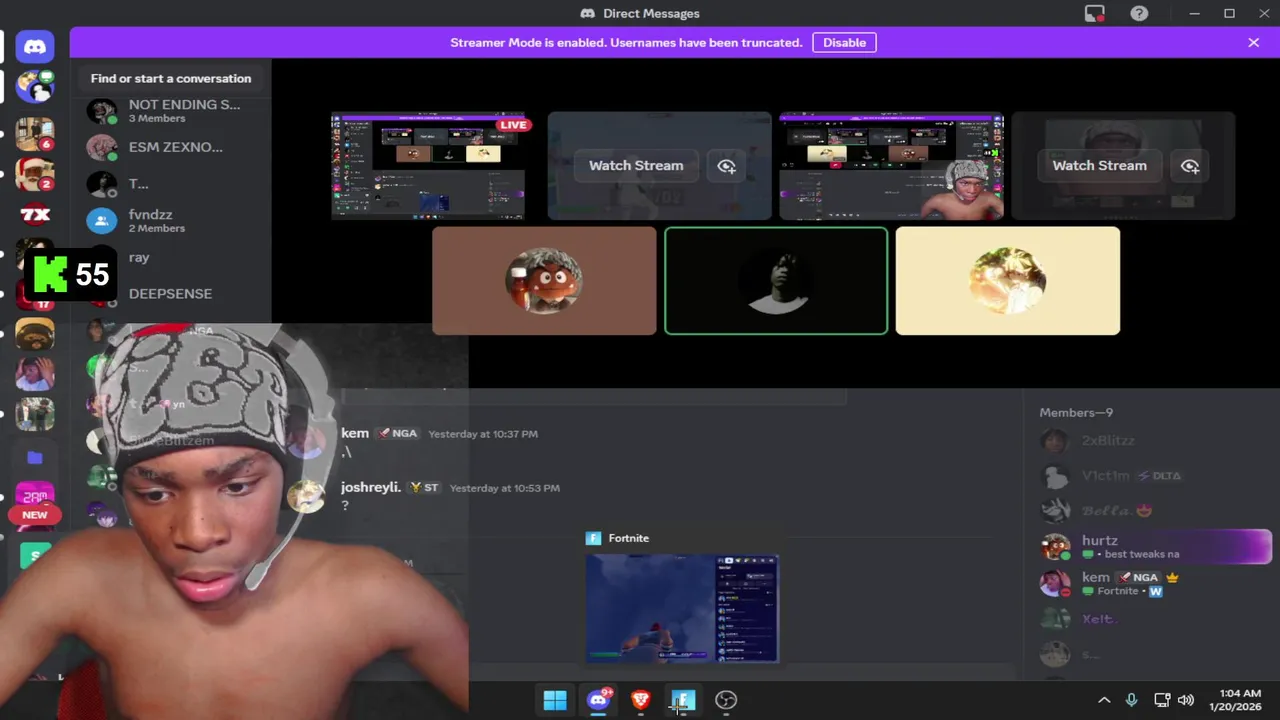1280x720 pixels.
Task: Click joshreyli.'s username in the chat
Action: 371,487
